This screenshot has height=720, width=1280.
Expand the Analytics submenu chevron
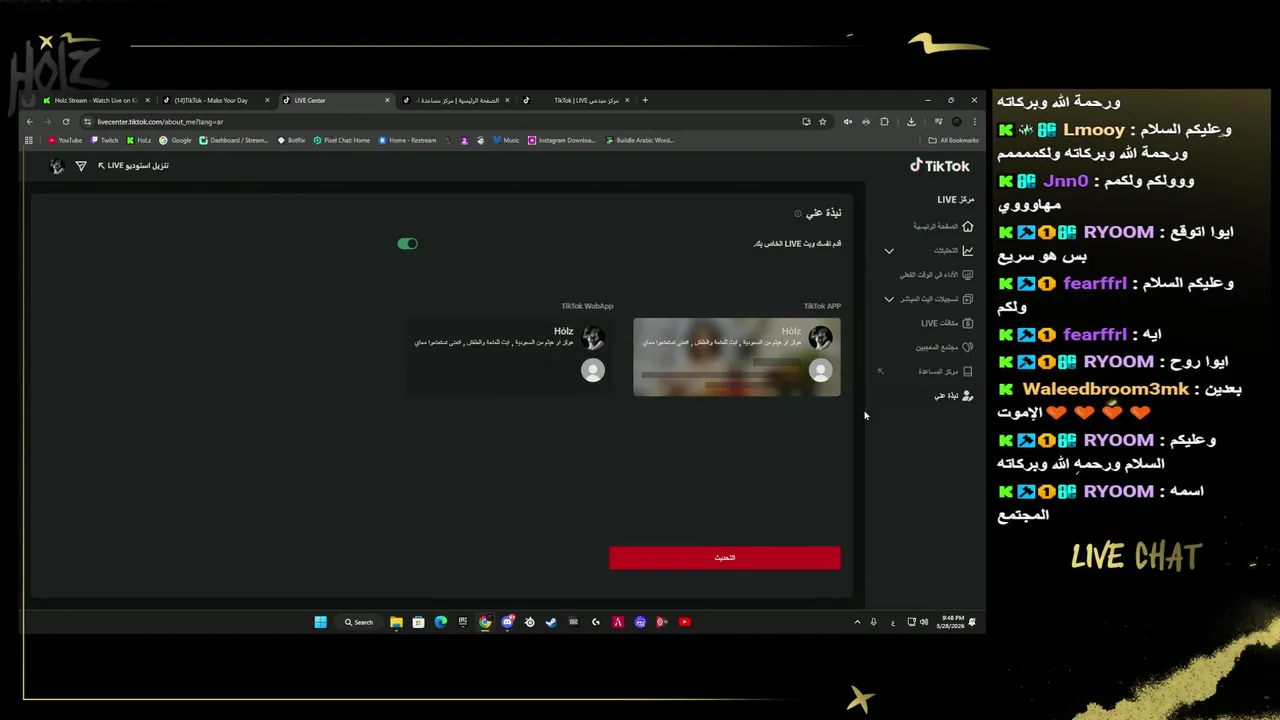[x=889, y=251]
